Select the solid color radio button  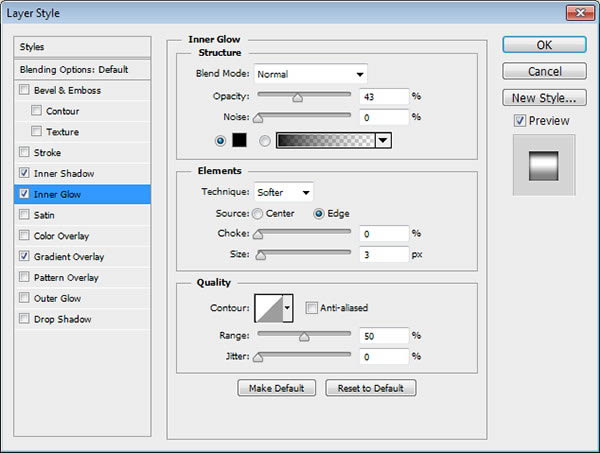(220, 141)
